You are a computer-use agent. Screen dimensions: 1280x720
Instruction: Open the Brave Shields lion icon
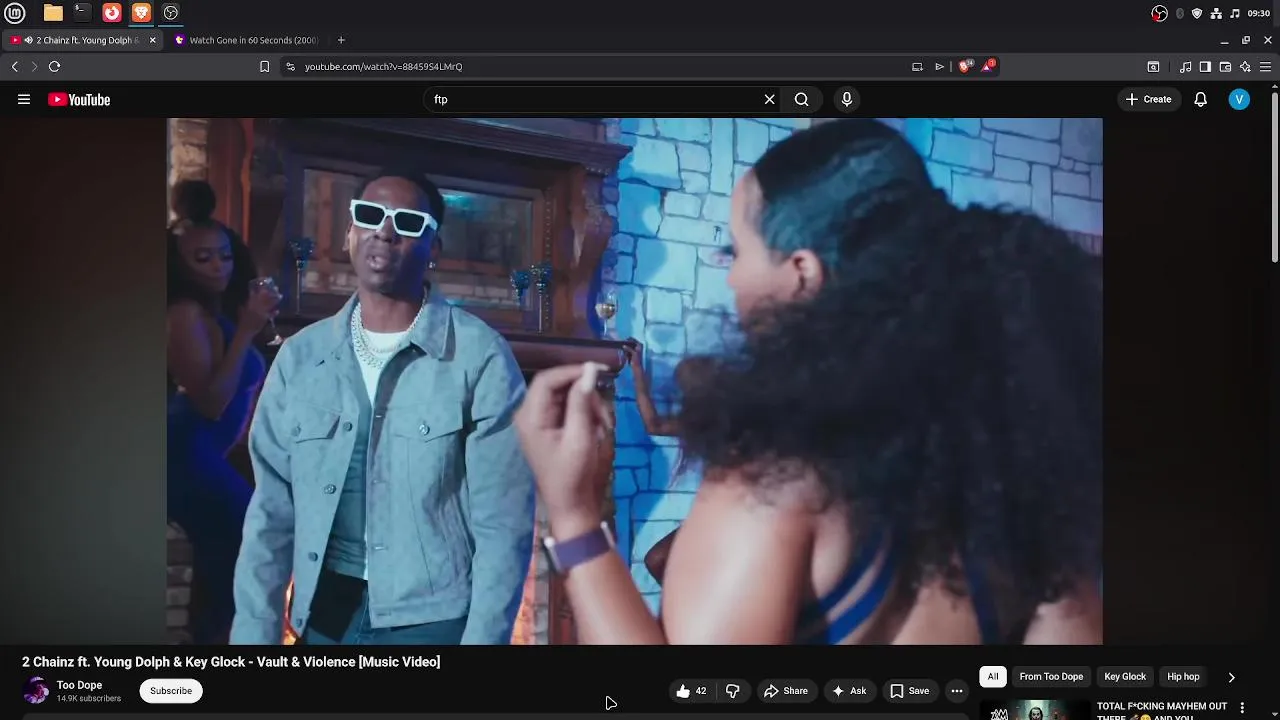[x=965, y=67]
